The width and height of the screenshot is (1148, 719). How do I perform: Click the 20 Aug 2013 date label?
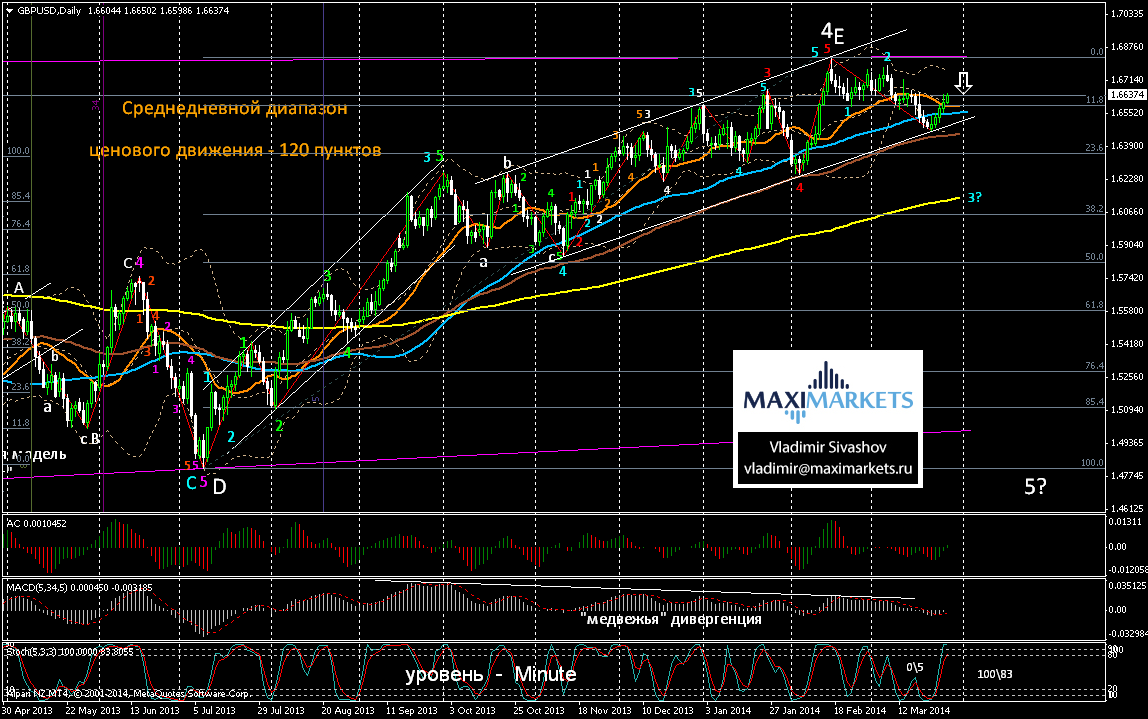[348, 710]
